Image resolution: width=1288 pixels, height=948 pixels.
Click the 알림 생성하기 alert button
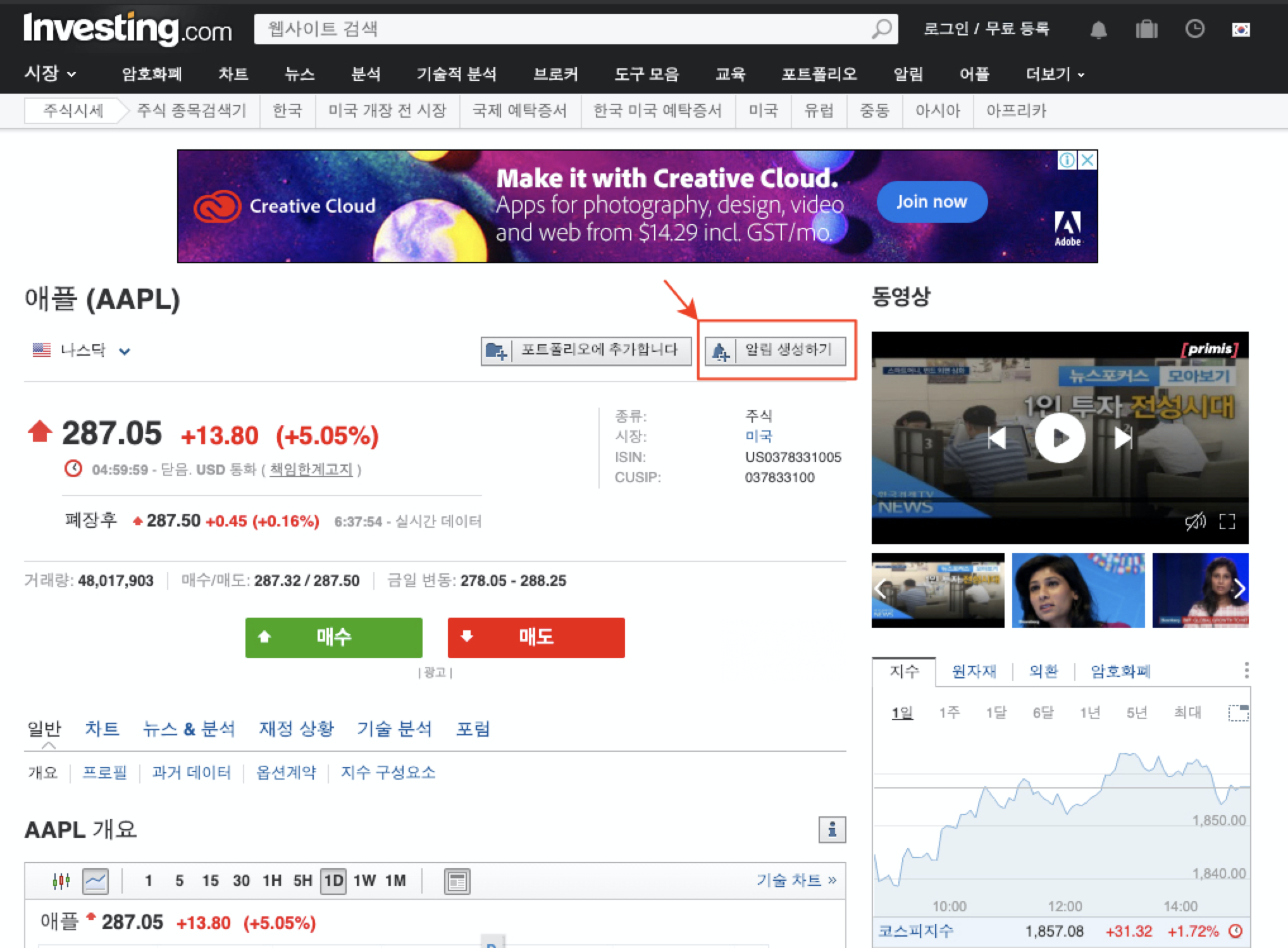[776, 350]
